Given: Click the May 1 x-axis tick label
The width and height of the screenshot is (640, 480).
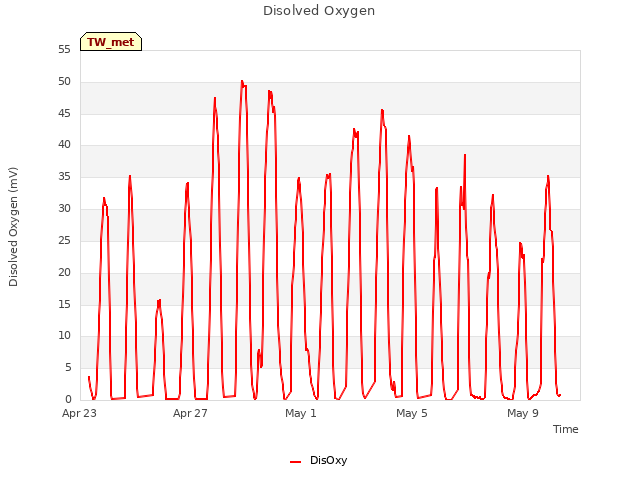Looking at the screenshot, I should pos(301,413).
